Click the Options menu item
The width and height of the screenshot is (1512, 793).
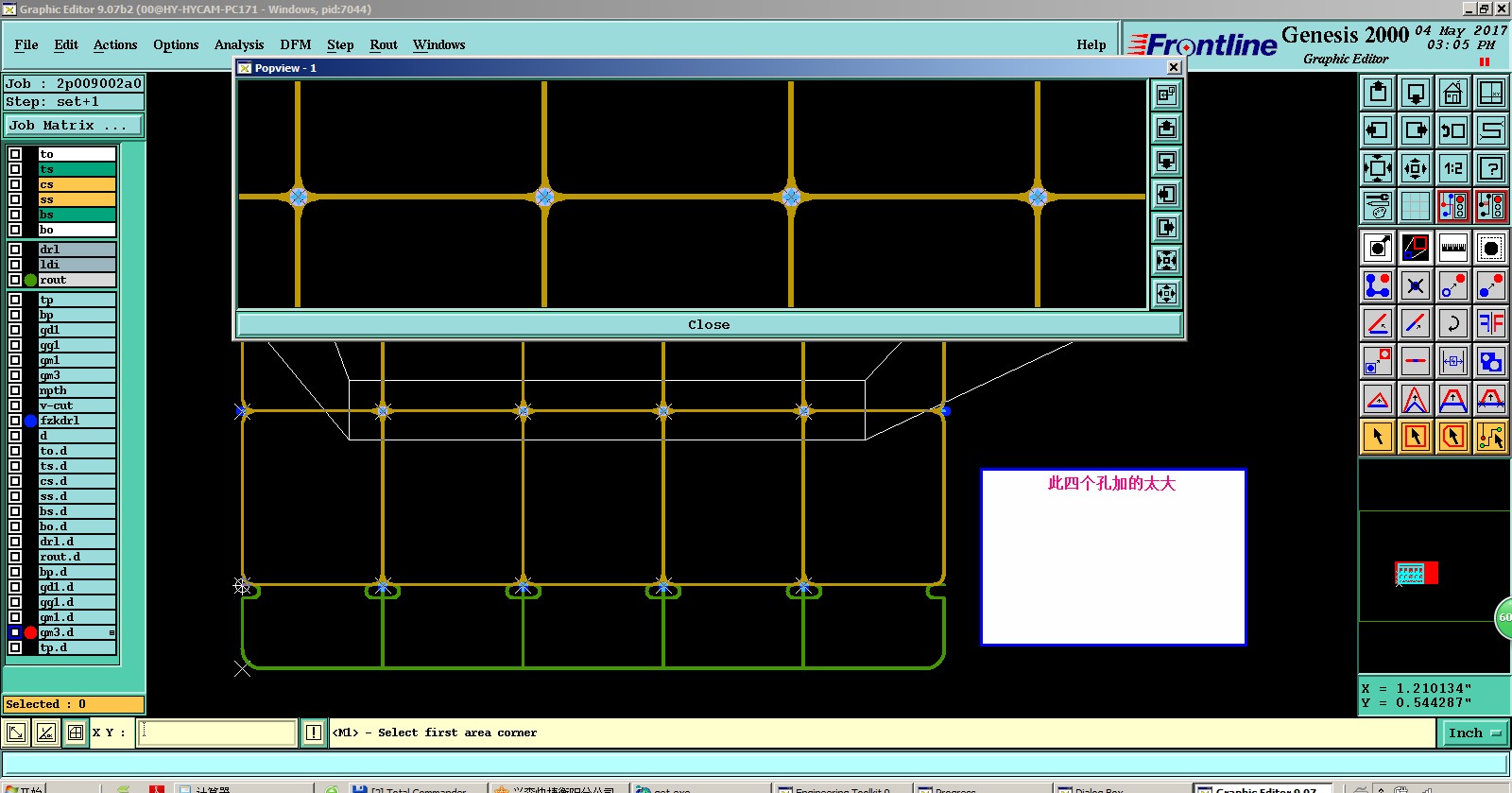[176, 44]
